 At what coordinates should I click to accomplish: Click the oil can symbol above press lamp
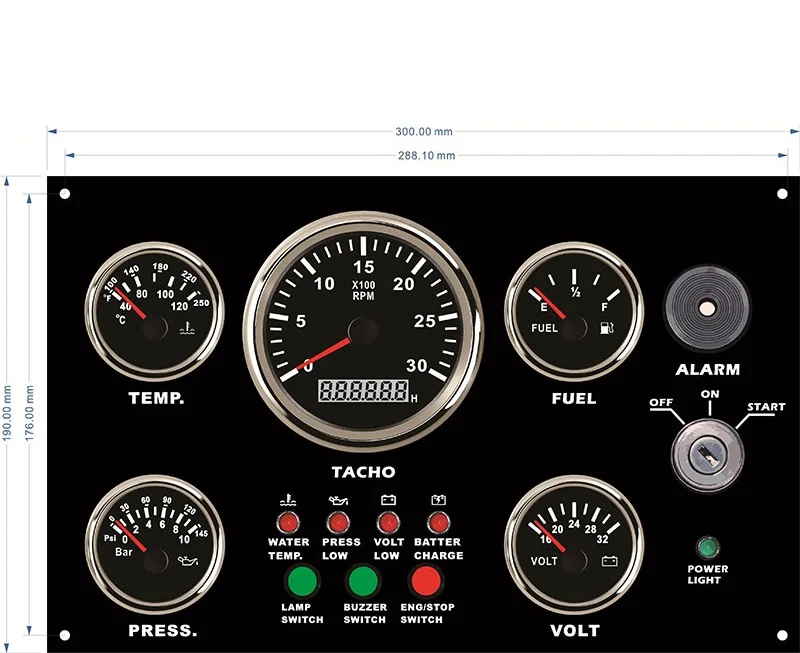click(x=338, y=500)
